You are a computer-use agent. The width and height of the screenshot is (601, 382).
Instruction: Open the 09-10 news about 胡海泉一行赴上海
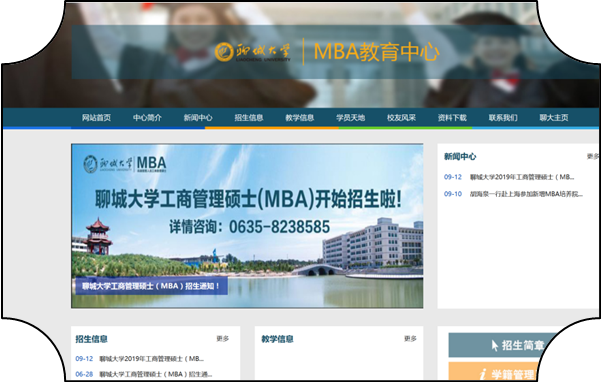513,194
